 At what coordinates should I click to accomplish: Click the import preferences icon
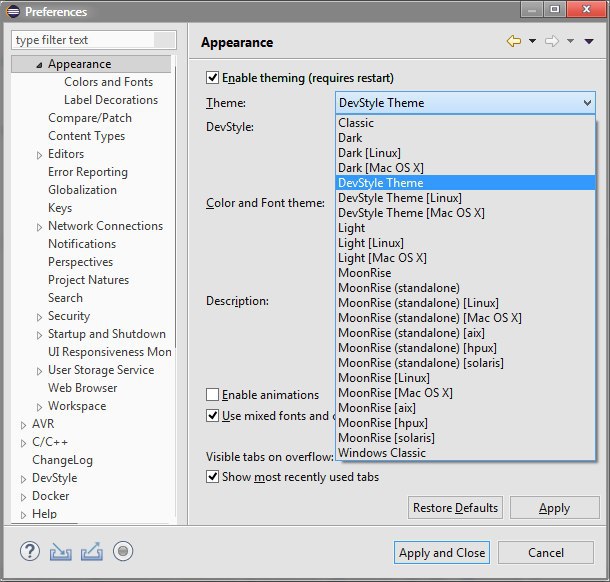[61, 552]
